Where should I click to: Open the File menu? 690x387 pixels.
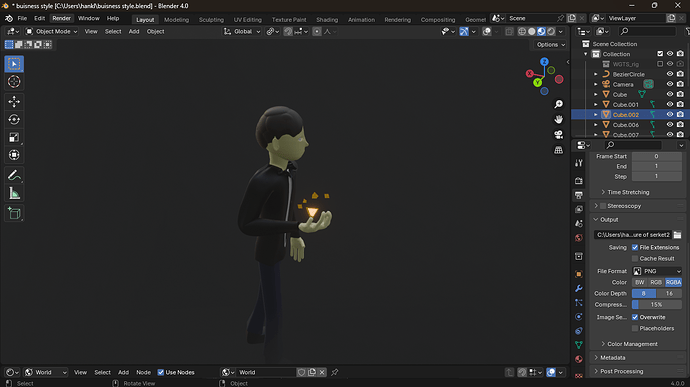click(x=22, y=18)
